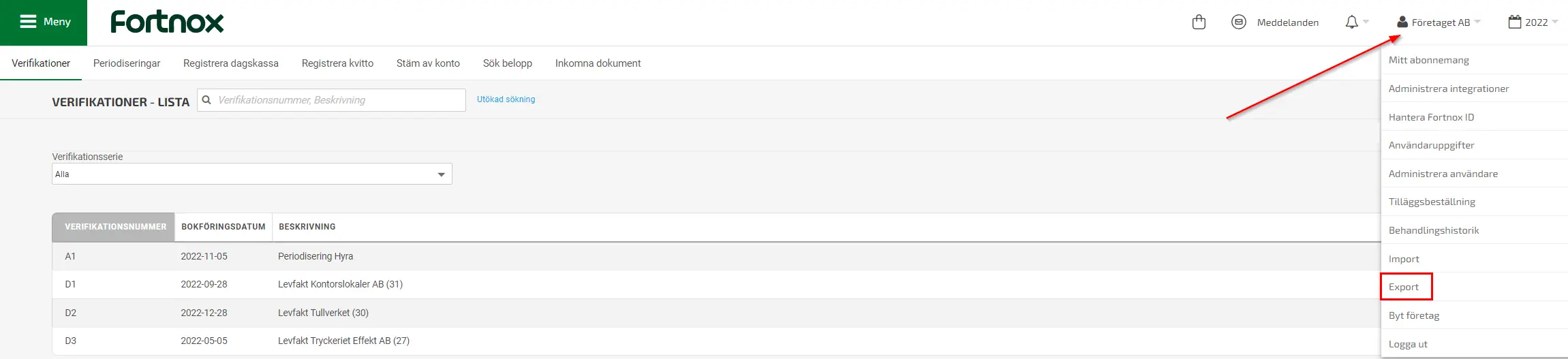This screenshot has height=359, width=1568.
Task: Click the Företaget AB user icon
Action: (1402, 22)
